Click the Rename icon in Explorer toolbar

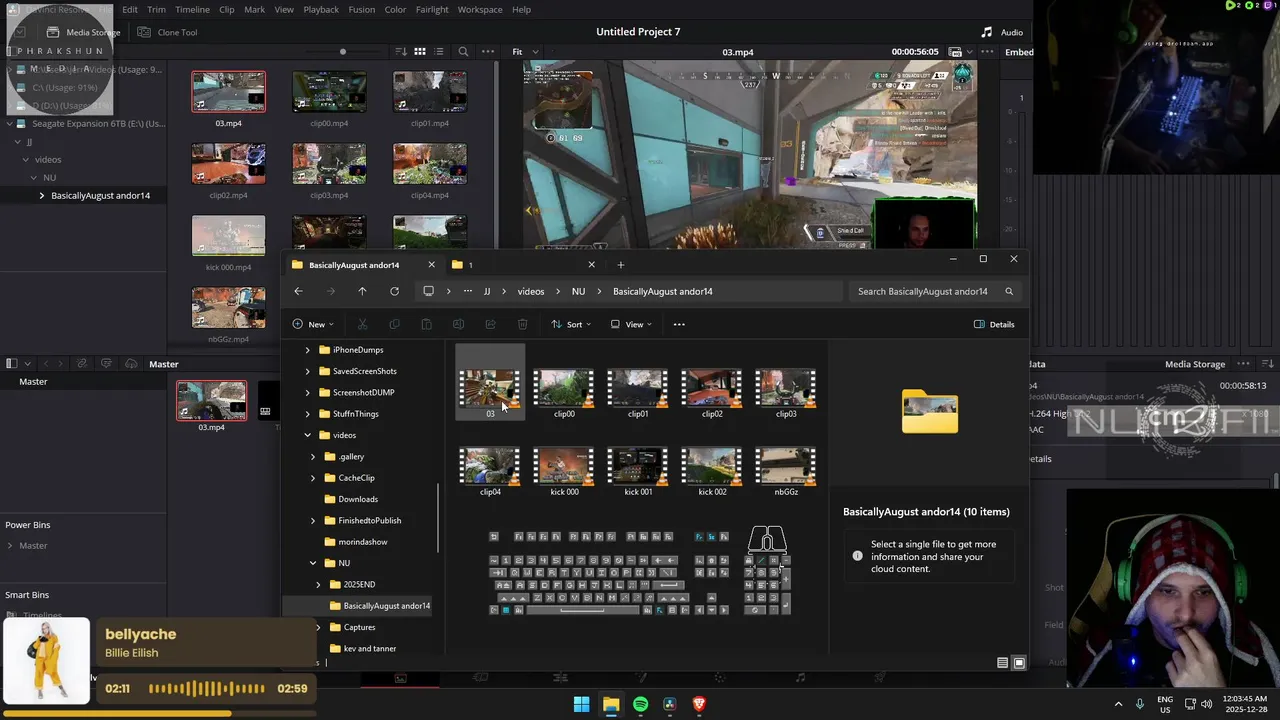(458, 324)
